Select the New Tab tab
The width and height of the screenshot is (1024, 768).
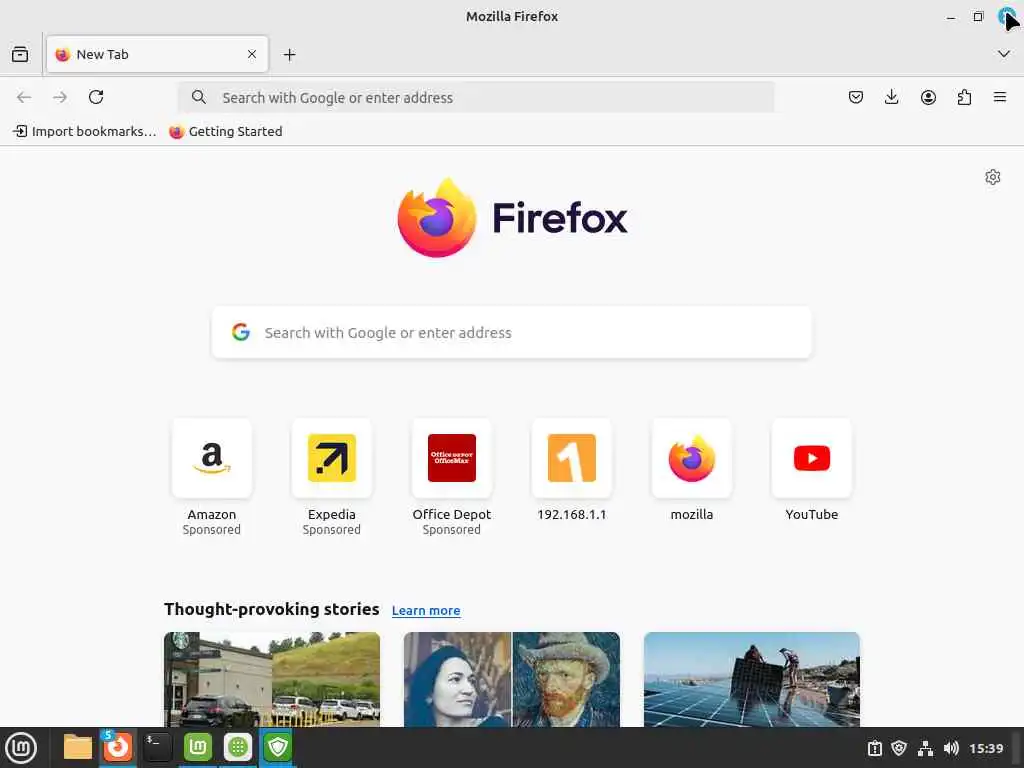click(x=157, y=54)
